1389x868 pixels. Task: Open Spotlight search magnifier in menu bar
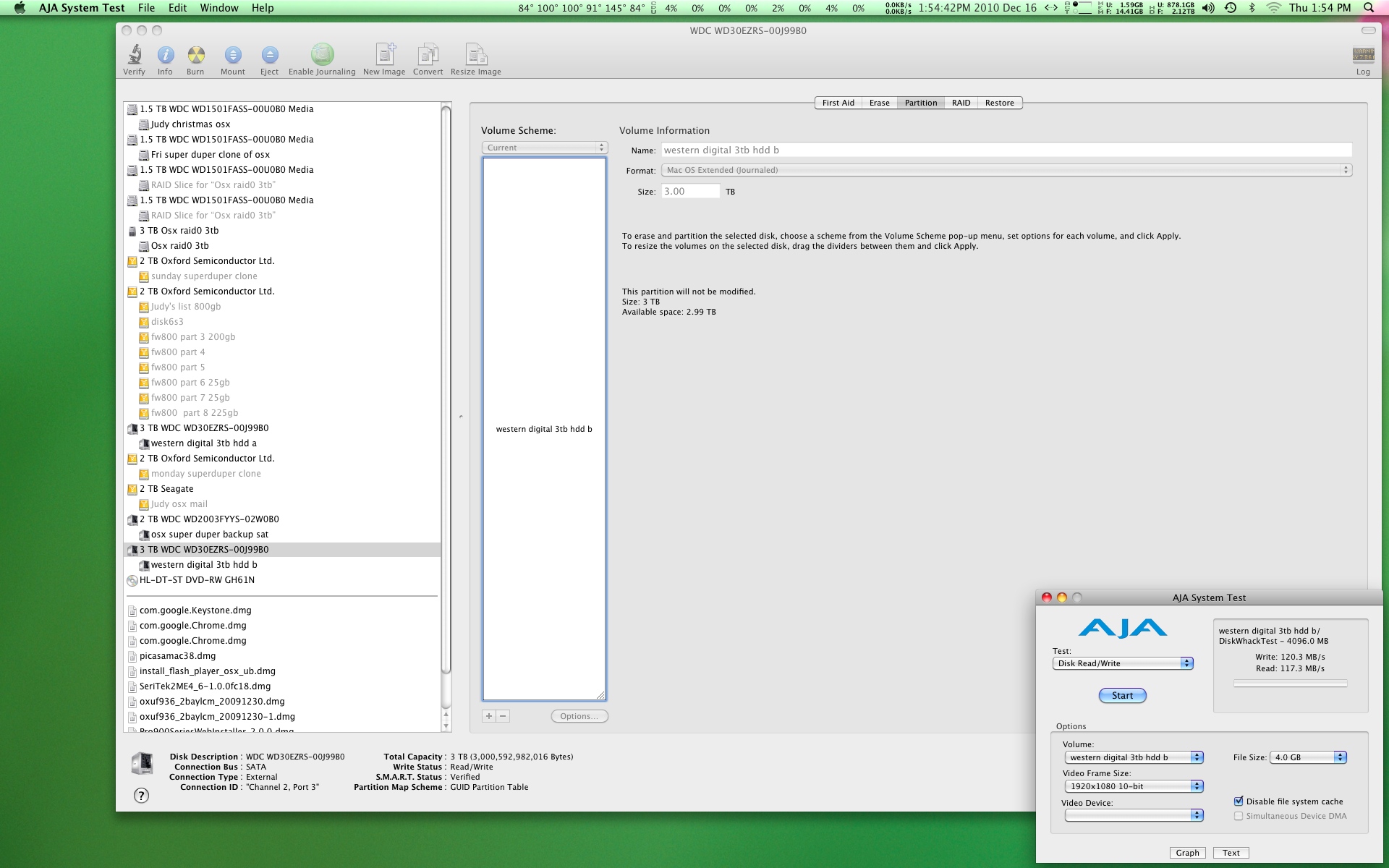tap(1369, 8)
